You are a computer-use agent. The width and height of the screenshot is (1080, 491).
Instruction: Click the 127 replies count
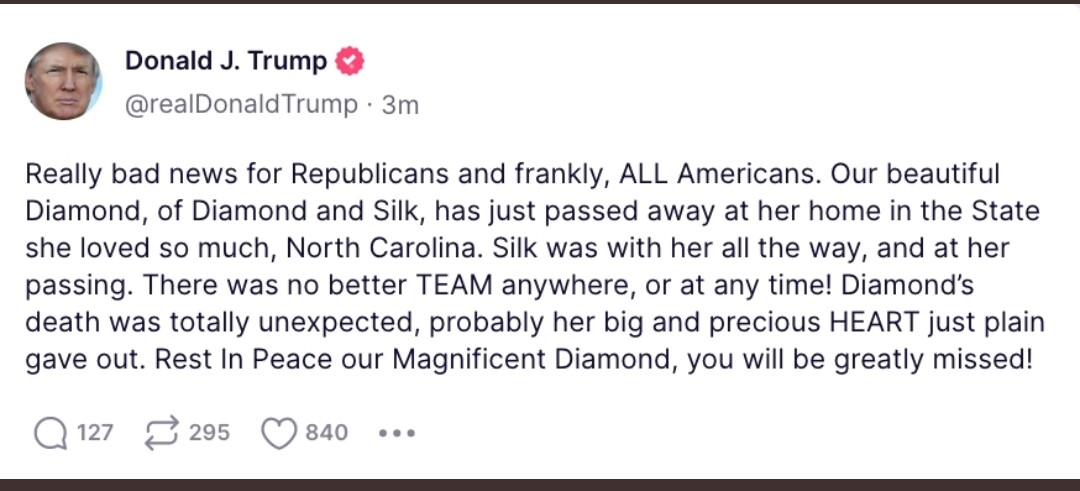point(96,433)
